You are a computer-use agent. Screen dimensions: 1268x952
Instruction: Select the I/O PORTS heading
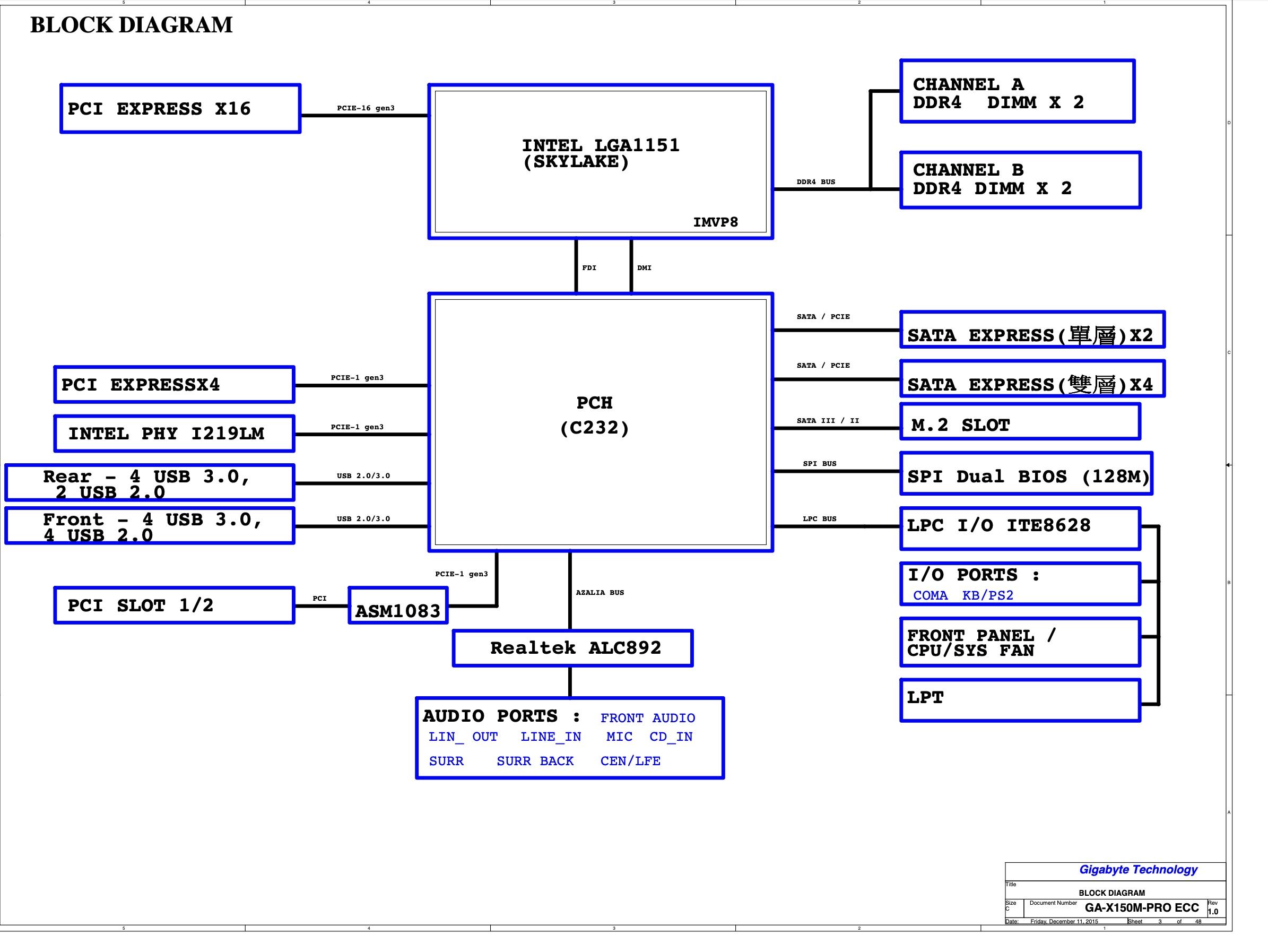pyautogui.click(x=974, y=575)
